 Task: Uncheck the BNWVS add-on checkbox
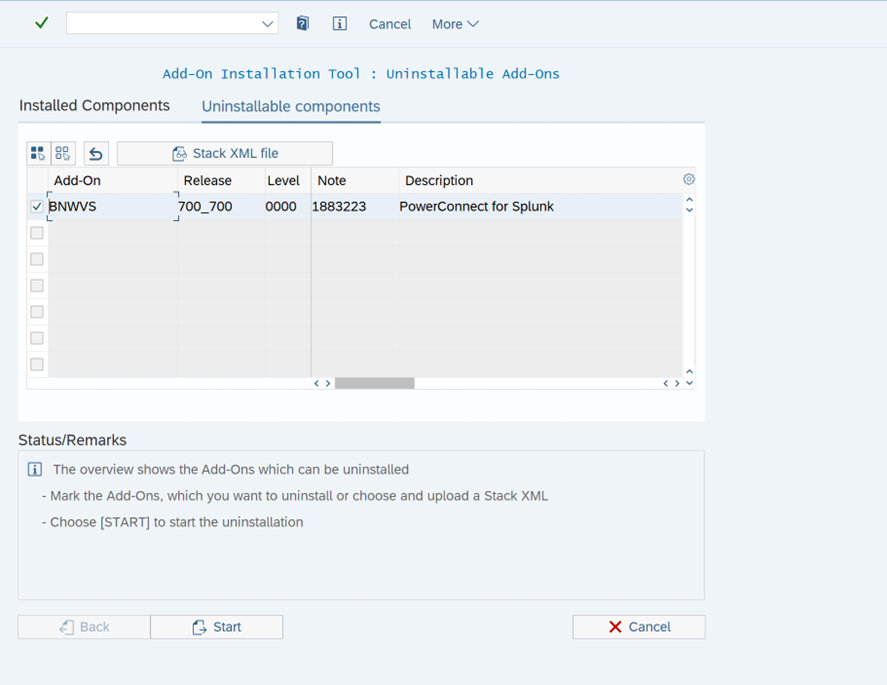tap(37, 207)
